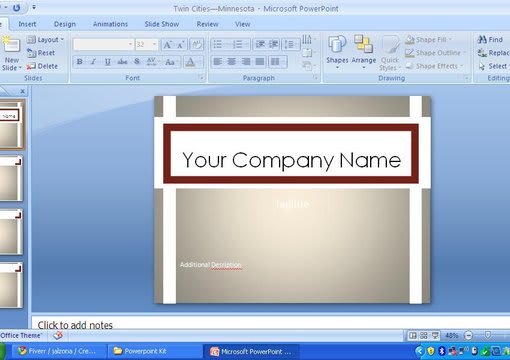Click the Font Color A icon
This screenshot has width=510, height=360.
(190, 62)
